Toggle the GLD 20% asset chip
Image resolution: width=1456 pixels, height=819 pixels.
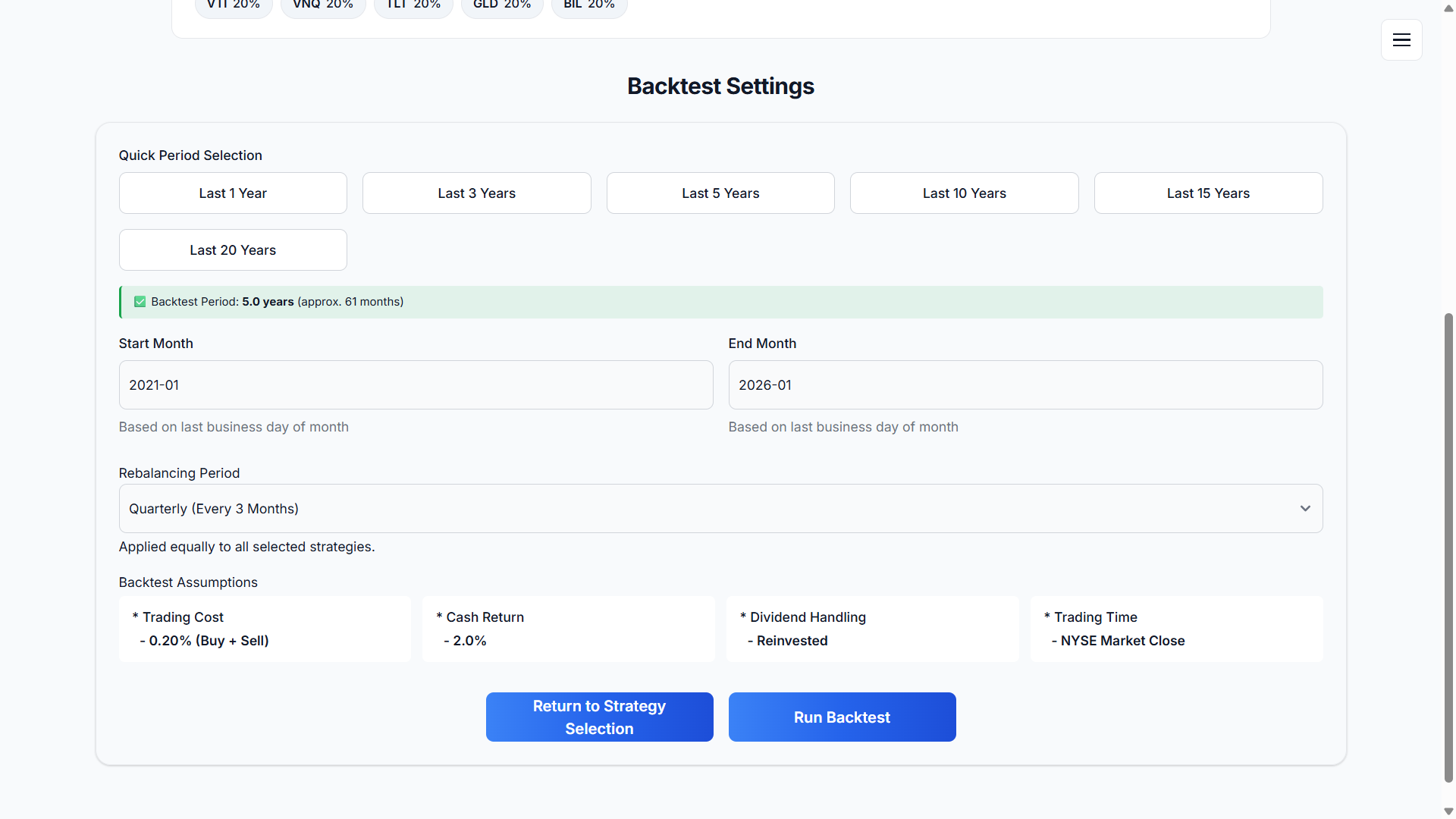(502, 5)
